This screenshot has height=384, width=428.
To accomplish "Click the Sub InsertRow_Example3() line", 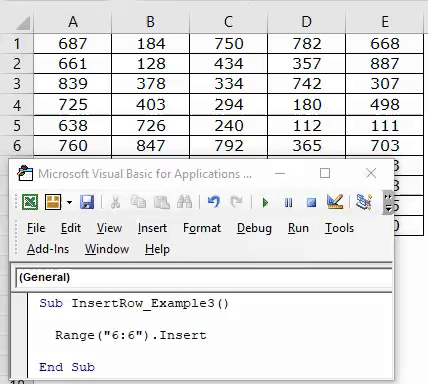I will pyautogui.click(x=134, y=303).
